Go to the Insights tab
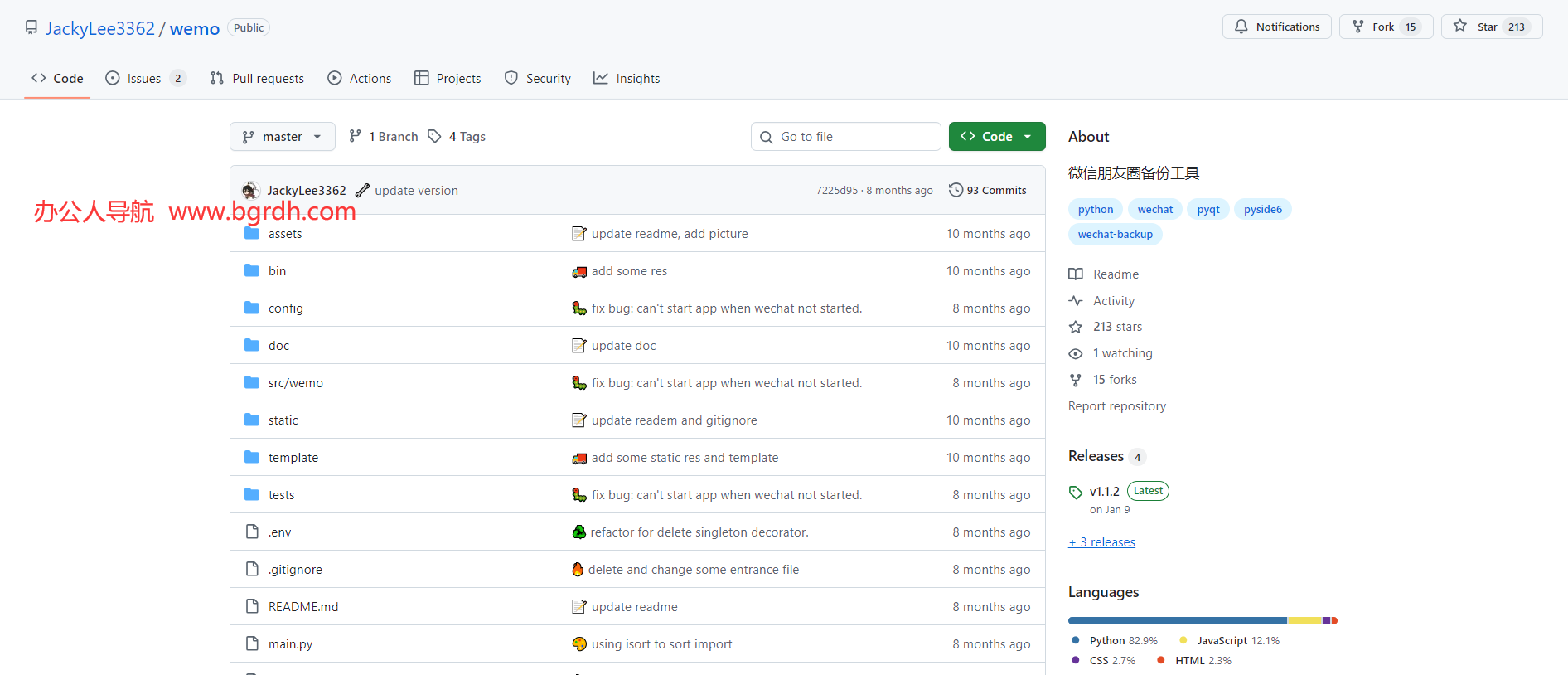1568x675 pixels. (x=627, y=79)
